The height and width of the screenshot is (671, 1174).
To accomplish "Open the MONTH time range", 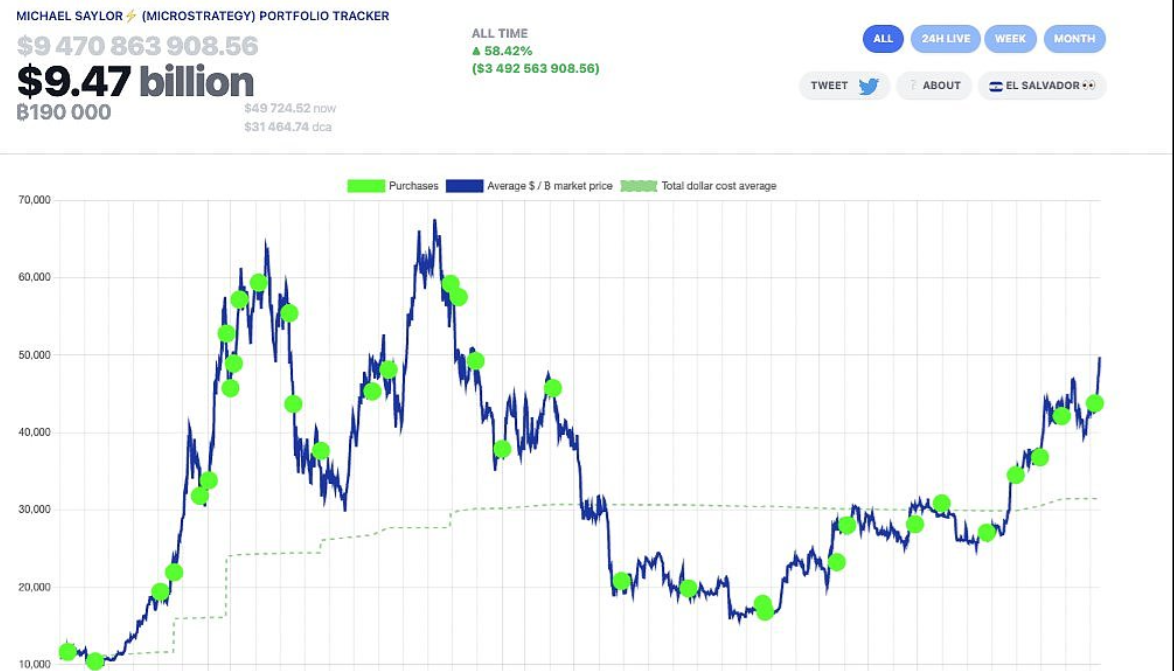I will point(1074,39).
